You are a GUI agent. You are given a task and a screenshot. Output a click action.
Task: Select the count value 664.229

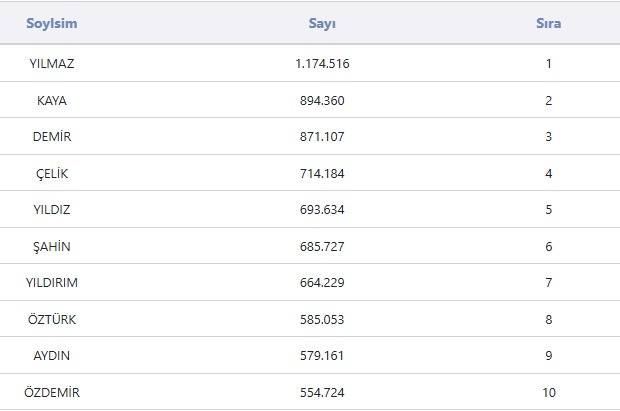[x=322, y=283]
